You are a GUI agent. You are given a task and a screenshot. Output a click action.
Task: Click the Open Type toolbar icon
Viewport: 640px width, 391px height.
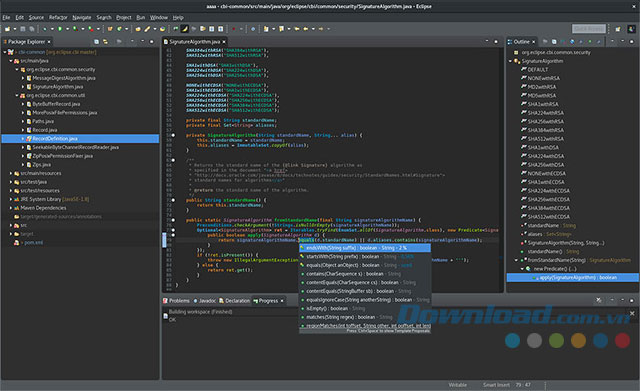click(138, 29)
